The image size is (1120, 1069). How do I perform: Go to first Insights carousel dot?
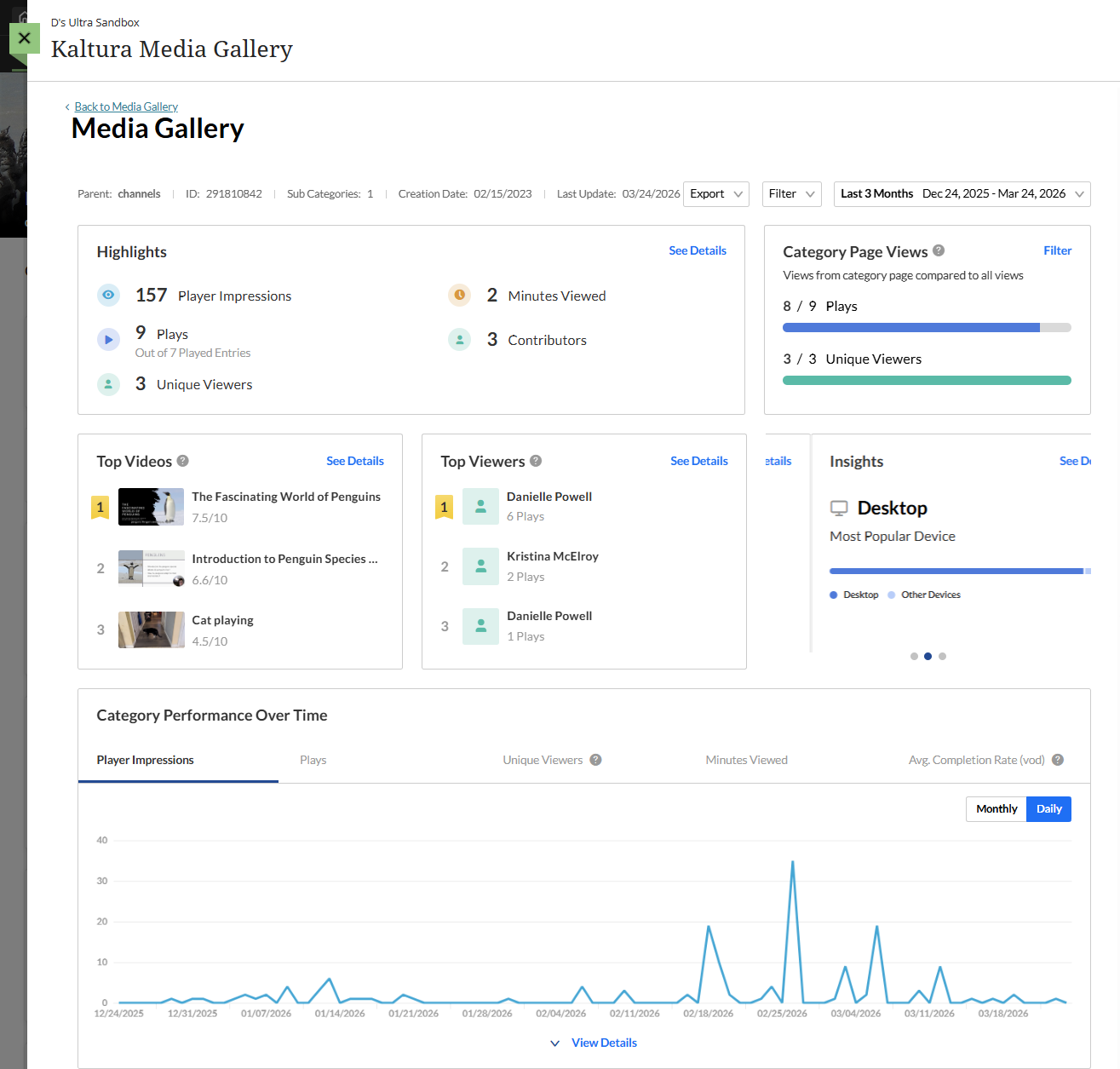click(x=914, y=656)
